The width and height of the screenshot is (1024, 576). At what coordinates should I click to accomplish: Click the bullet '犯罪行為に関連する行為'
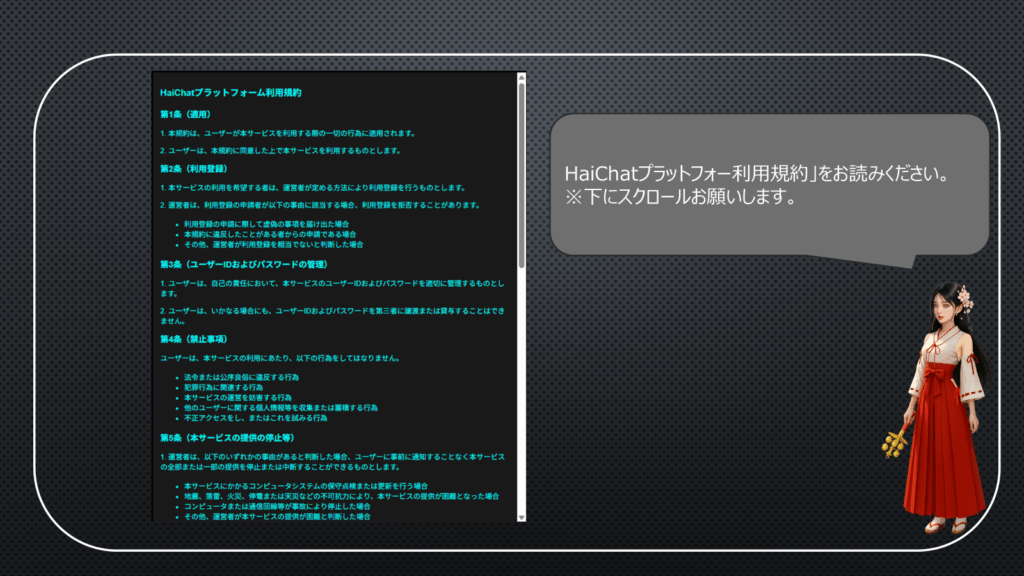click(223, 387)
